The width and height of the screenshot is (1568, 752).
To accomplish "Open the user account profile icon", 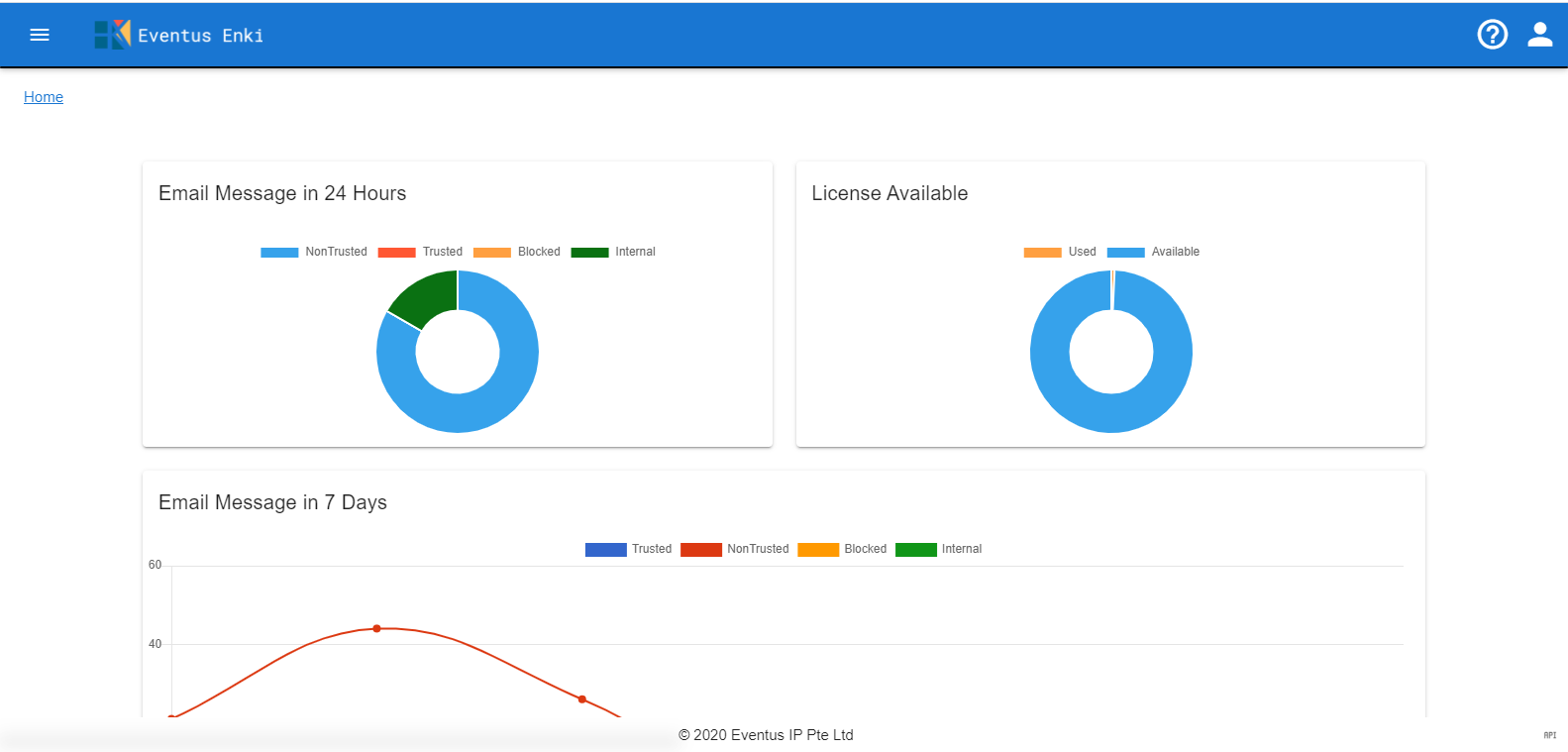I will (1539, 35).
